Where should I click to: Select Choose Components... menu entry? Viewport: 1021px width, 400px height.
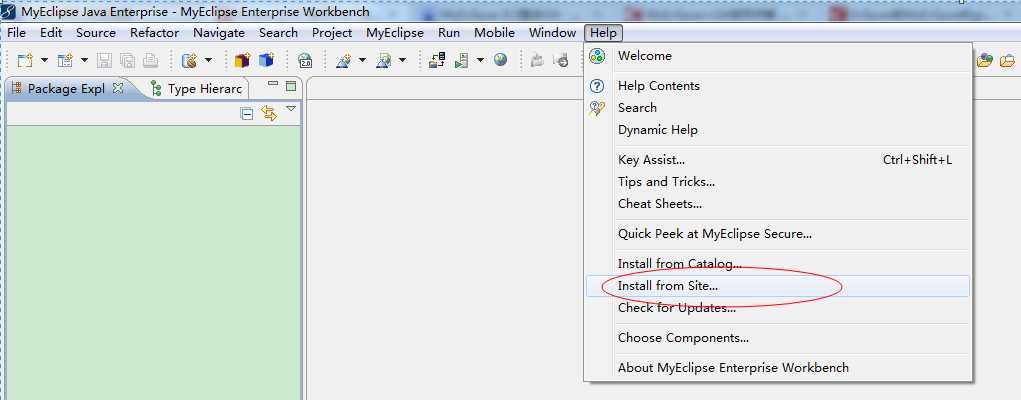tap(778, 338)
